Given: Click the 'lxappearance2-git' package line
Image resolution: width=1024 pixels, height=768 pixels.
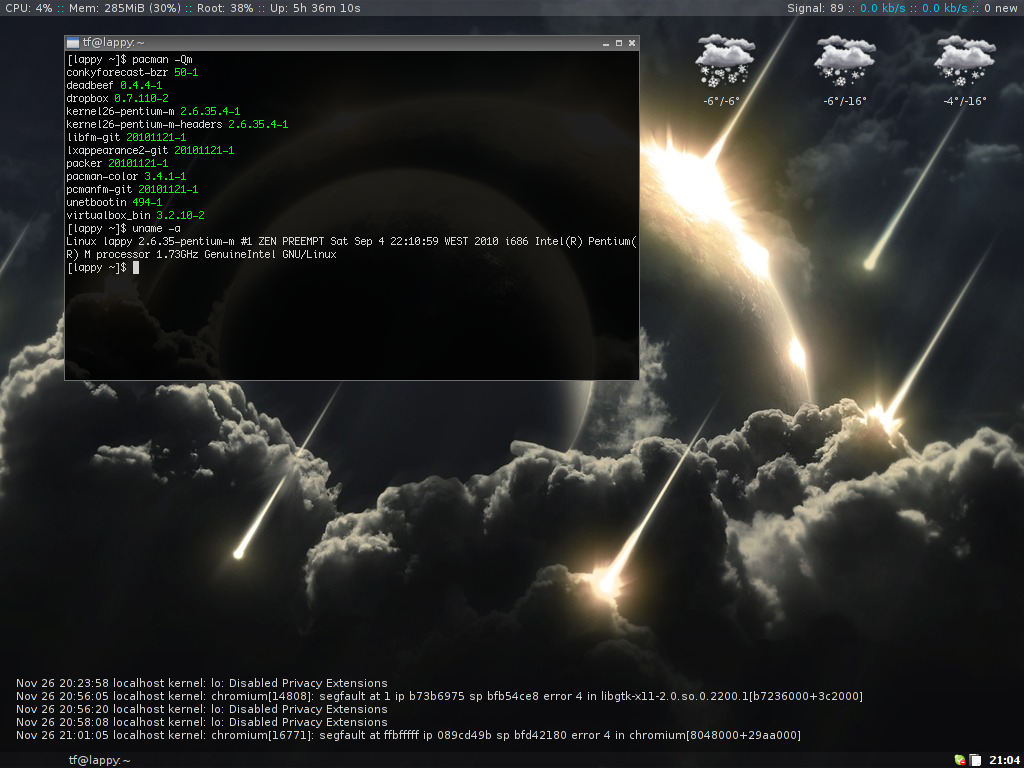Looking at the screenshot, I should (x=150, y=151).
